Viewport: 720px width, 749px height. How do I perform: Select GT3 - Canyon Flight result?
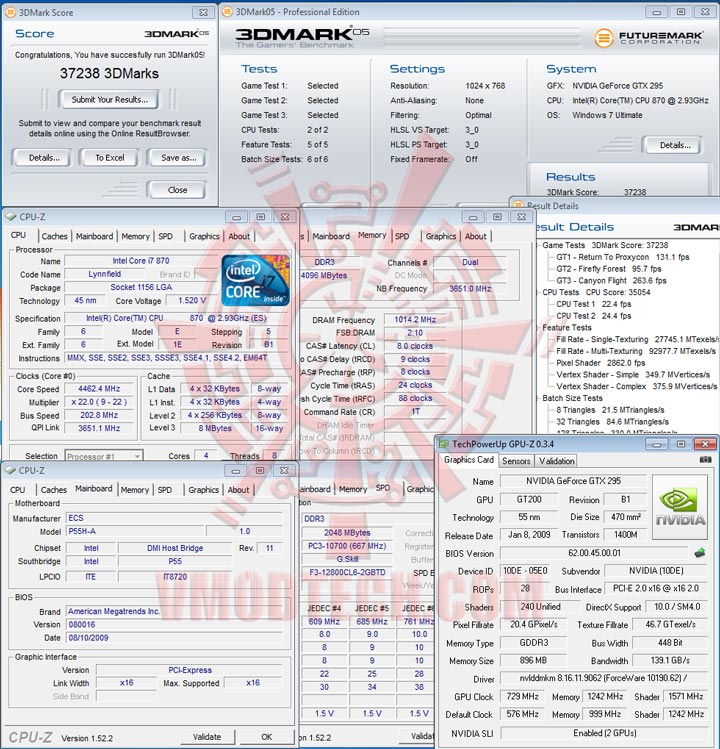[611, 280]
